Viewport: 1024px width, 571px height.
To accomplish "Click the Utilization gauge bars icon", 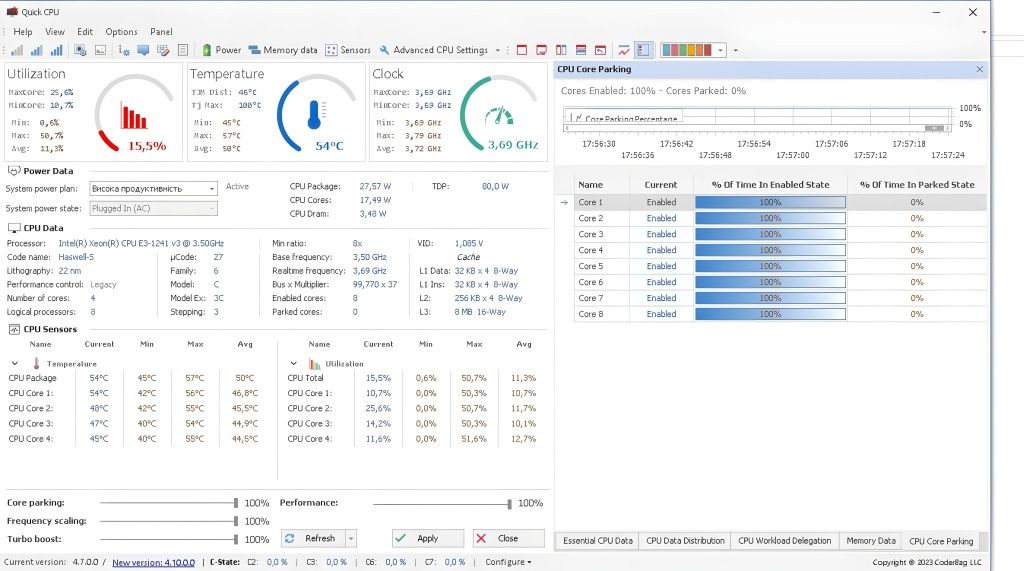I will pos(134,116).
